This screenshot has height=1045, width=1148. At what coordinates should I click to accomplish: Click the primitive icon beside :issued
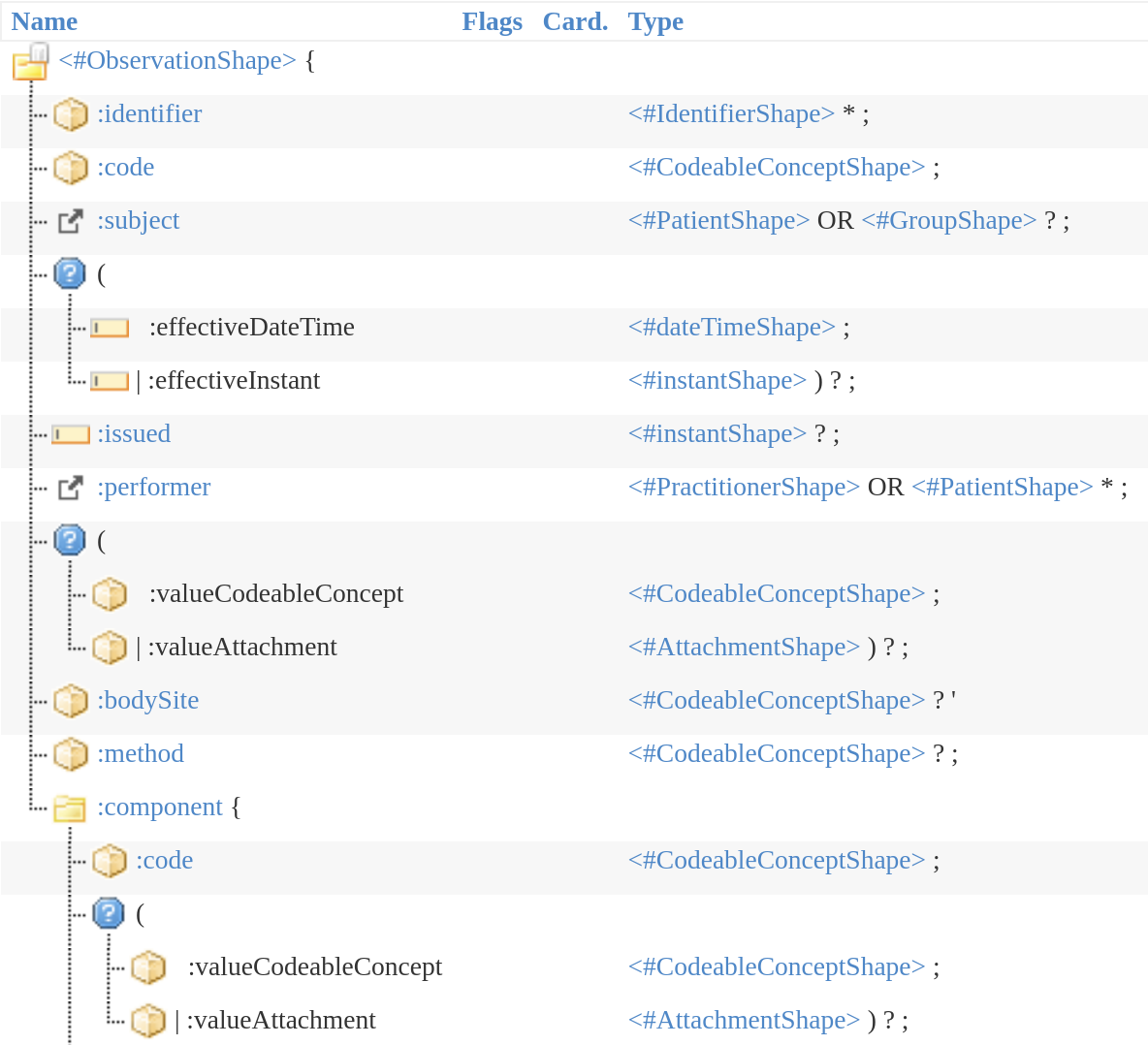pyautogui.click(x=71, y=434)
